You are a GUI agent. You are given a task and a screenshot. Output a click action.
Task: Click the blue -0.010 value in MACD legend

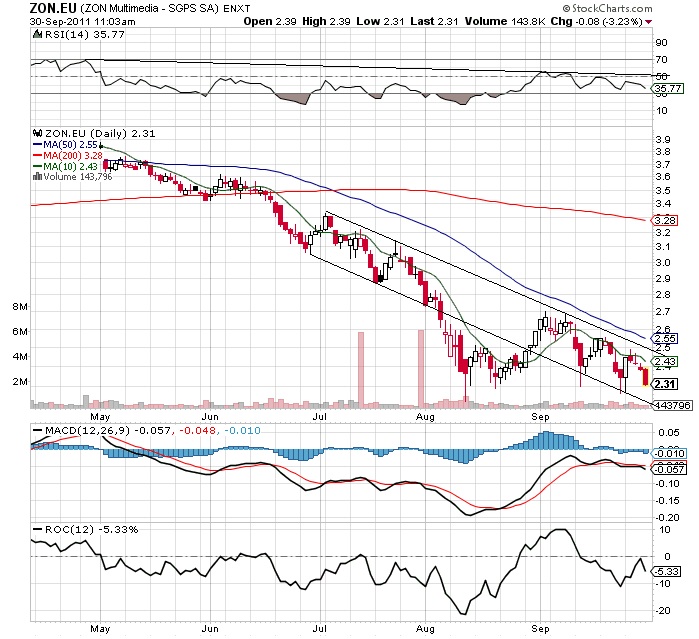pyautogui.click(x=242, y=430)
